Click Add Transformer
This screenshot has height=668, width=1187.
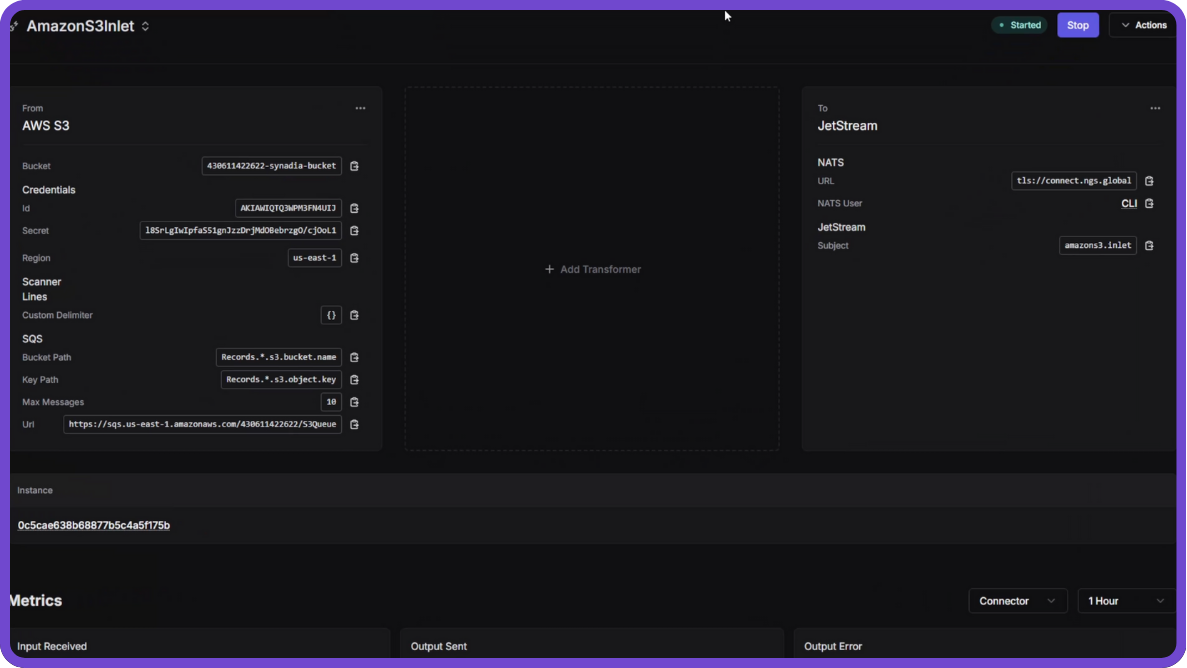(x=592, y=269)
